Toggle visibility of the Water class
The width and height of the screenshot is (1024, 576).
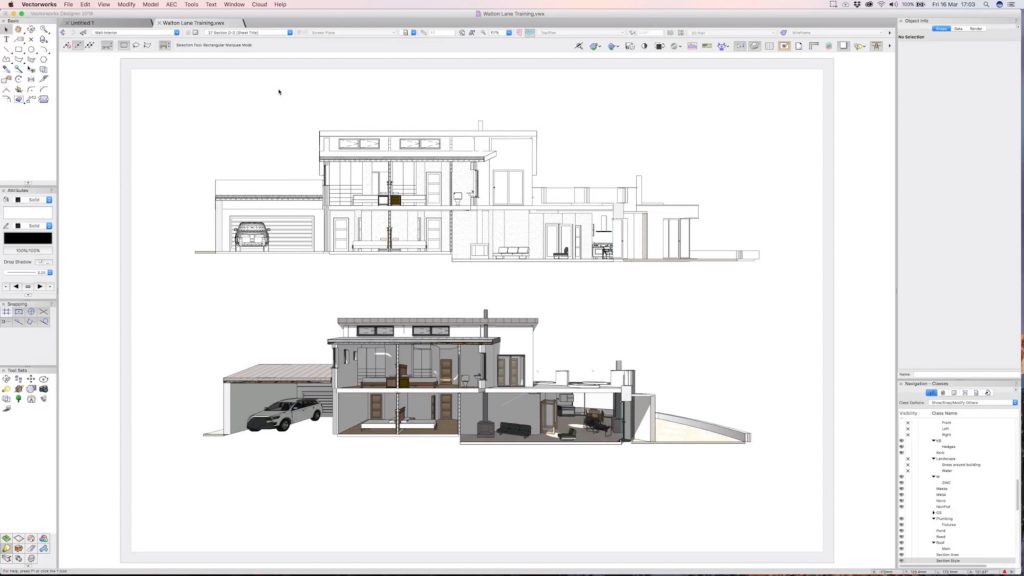pos(906,470)
